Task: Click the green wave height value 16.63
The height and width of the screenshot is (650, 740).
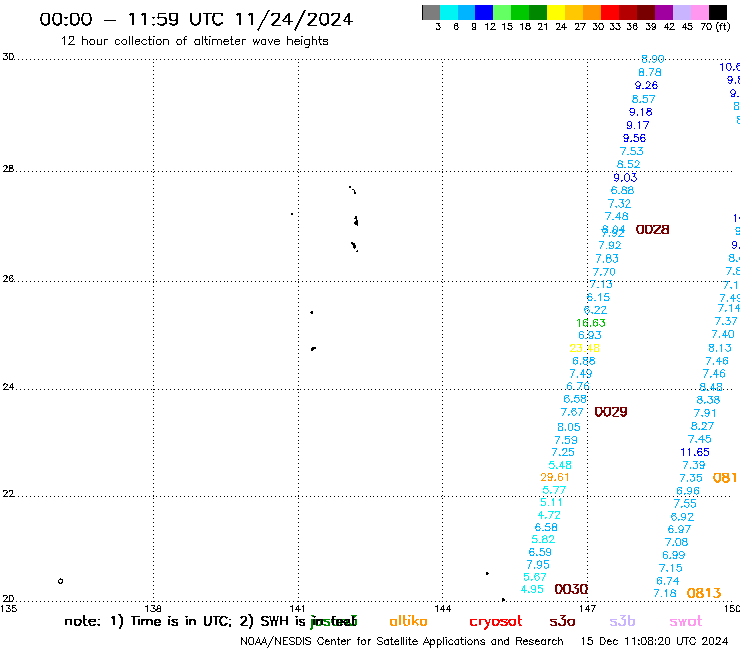Action: [590, 323]
